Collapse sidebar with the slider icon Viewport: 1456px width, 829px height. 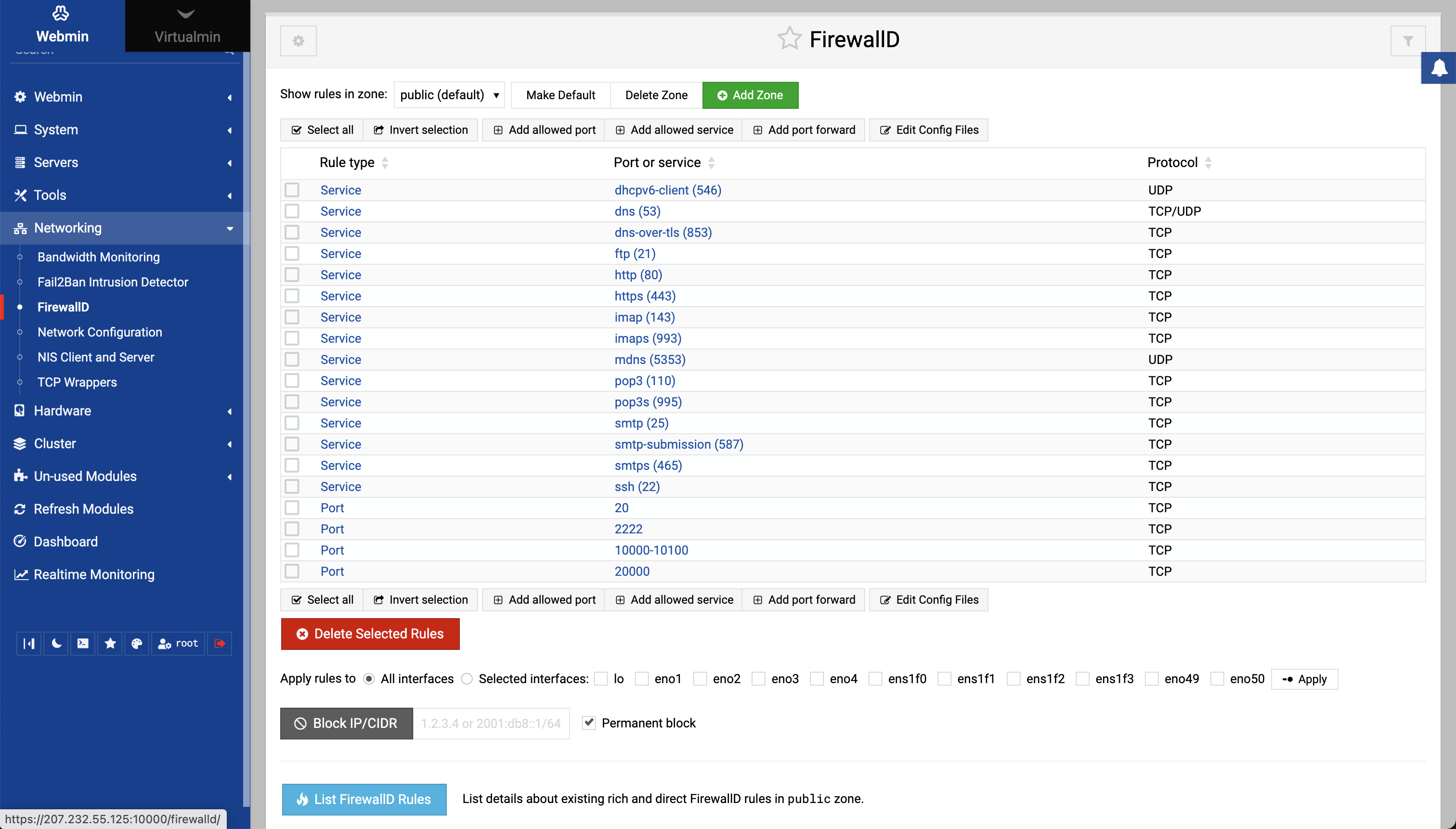coord(29,643)
